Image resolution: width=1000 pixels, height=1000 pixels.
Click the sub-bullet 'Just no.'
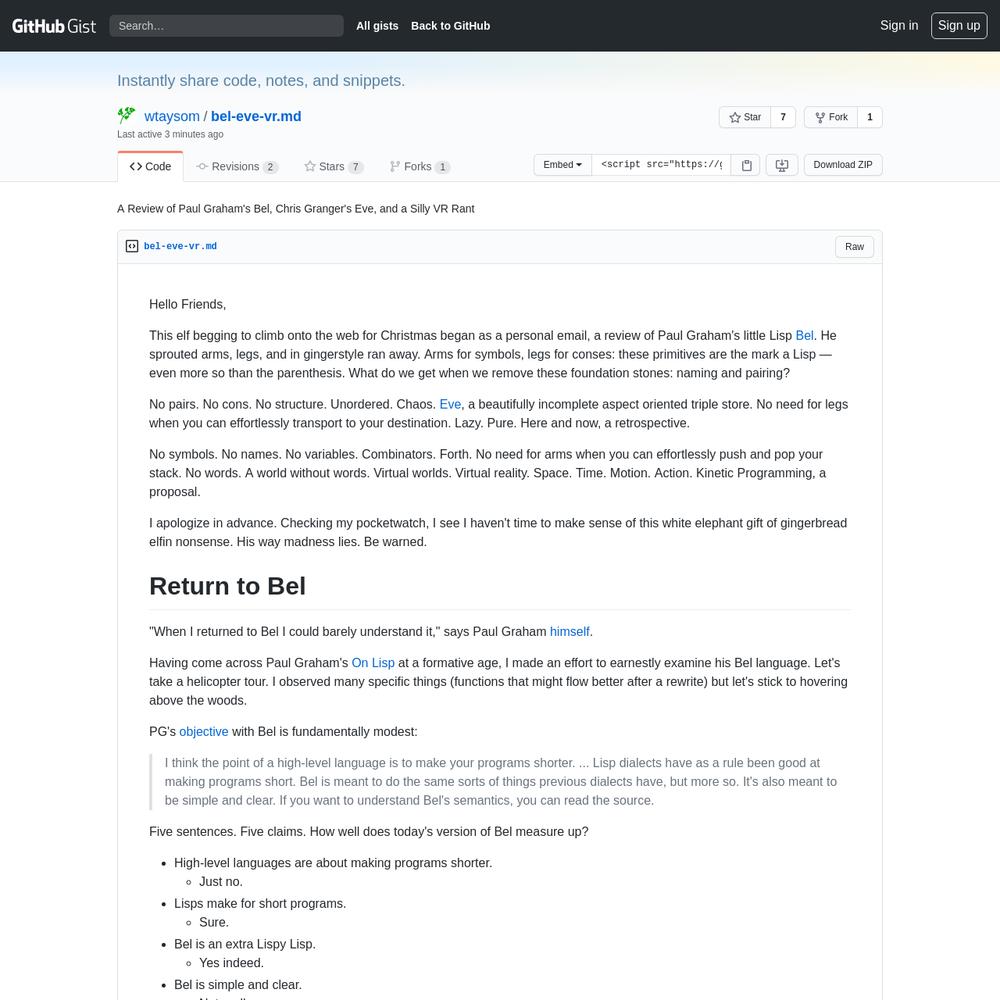[x=221, y=882]
